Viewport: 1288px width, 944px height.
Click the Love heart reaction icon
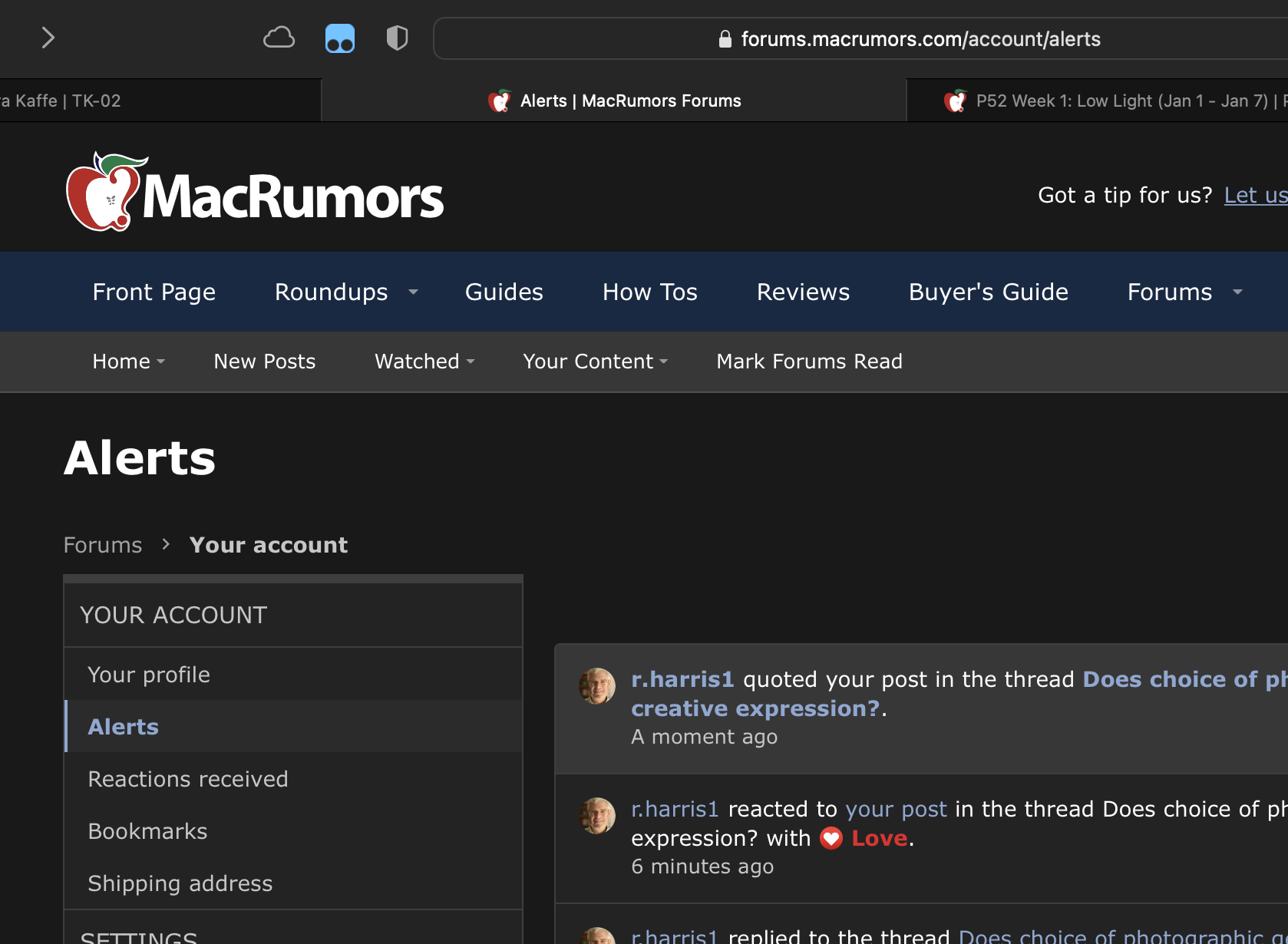click(x=831, y=838)
